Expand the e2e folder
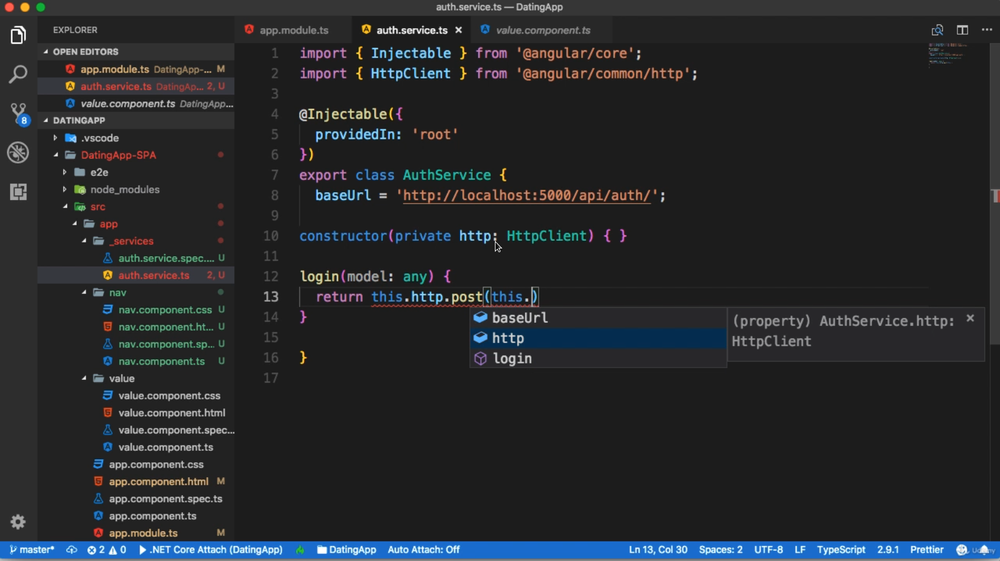Screen dimensions: 1000x561 [136, 172]
